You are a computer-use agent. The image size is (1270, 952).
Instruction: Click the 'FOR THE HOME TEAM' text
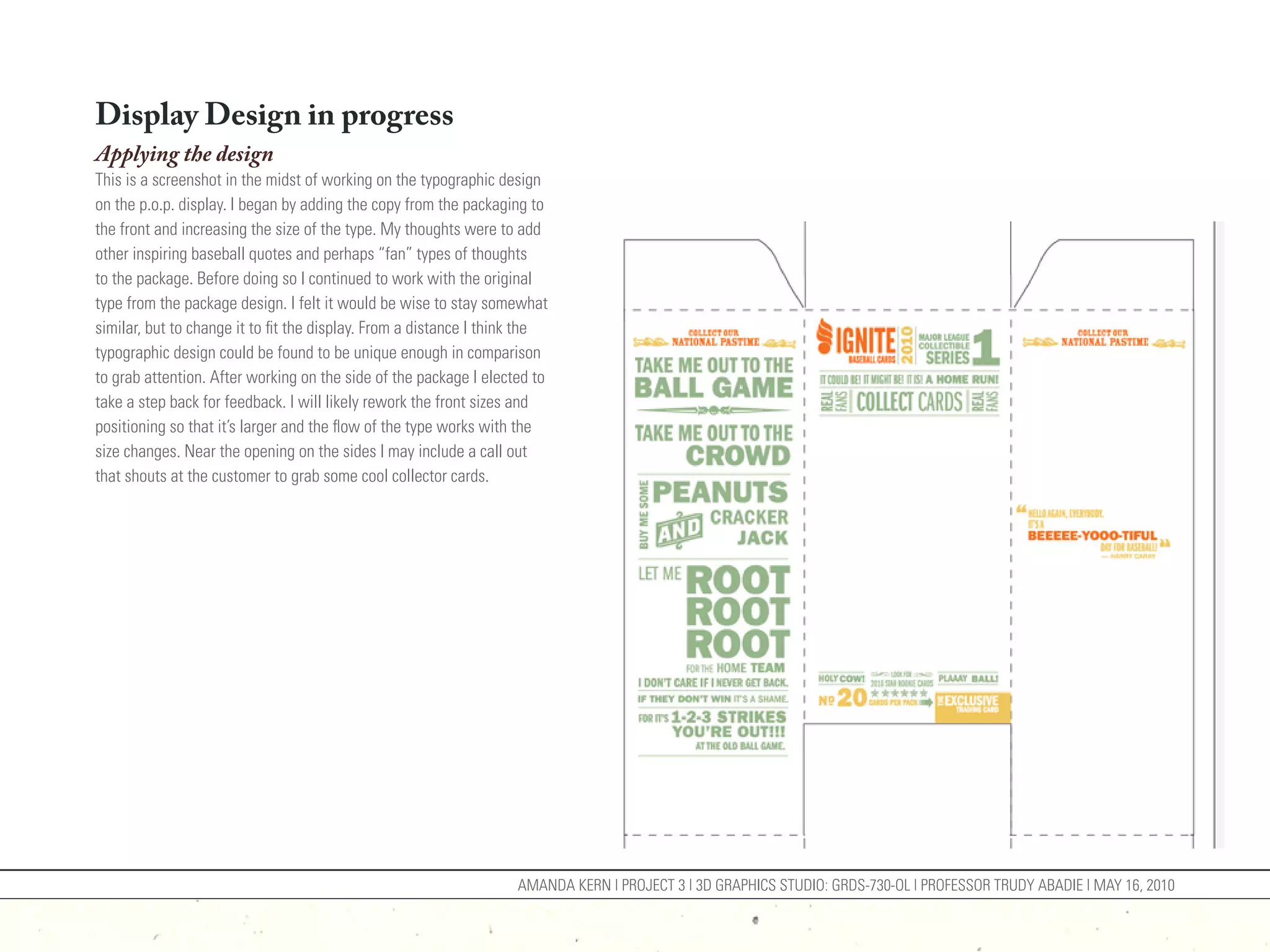[735, 668]
